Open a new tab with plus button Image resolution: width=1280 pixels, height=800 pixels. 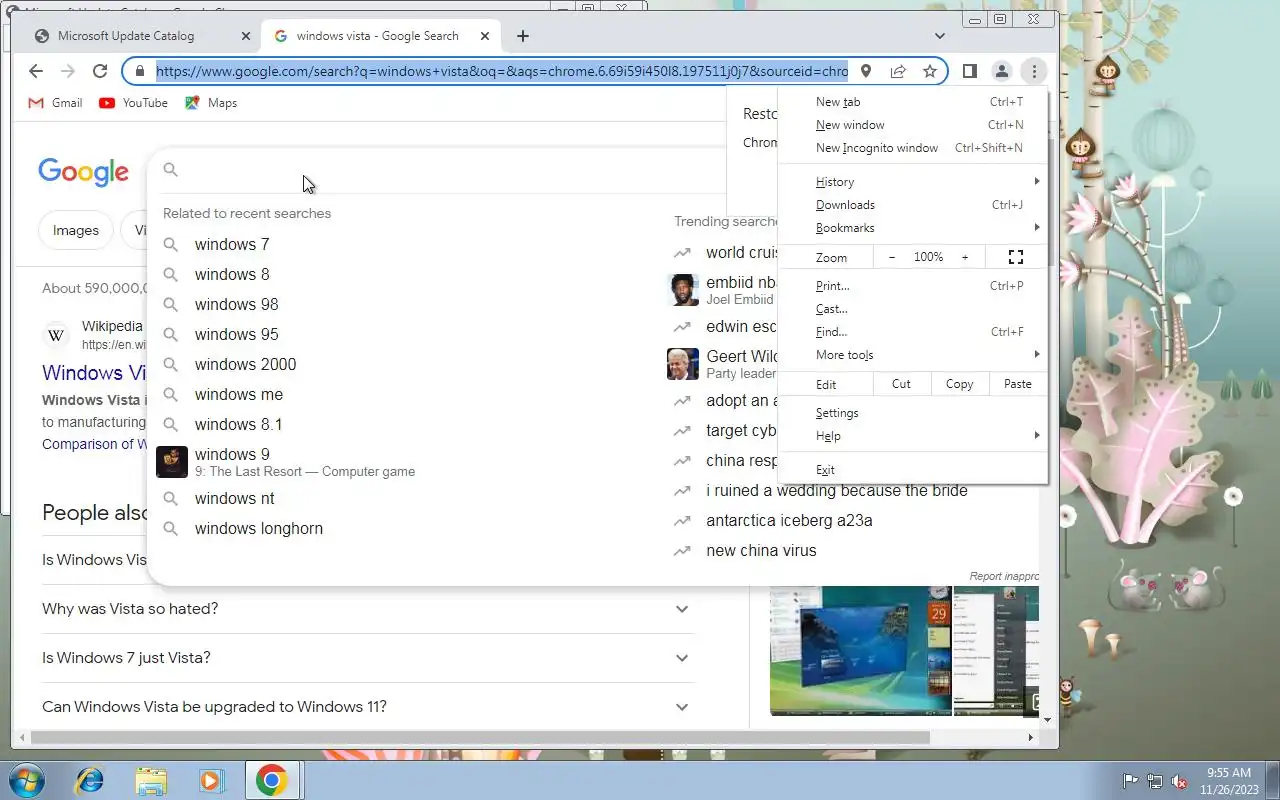point(523,36)
